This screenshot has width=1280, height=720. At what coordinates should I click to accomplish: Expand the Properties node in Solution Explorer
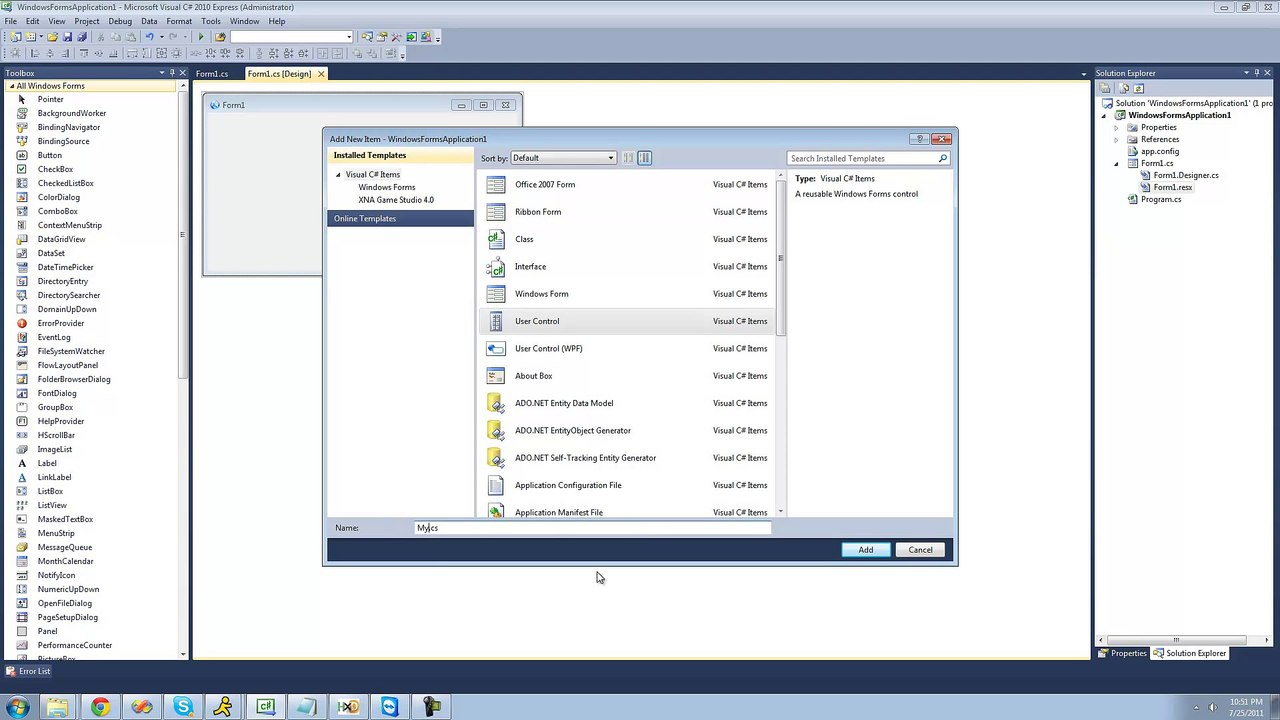coord(1117,128)
